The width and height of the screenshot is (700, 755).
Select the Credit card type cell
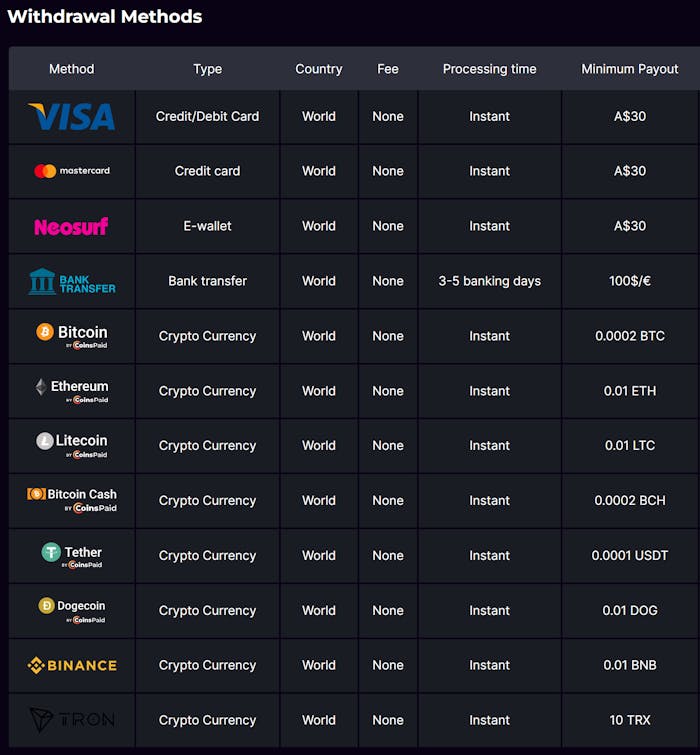click(207, 171)
